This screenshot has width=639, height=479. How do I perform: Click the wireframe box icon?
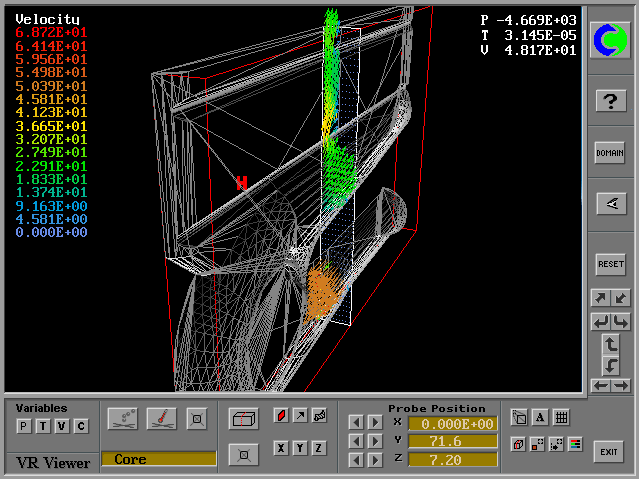[x=242, y=418]
